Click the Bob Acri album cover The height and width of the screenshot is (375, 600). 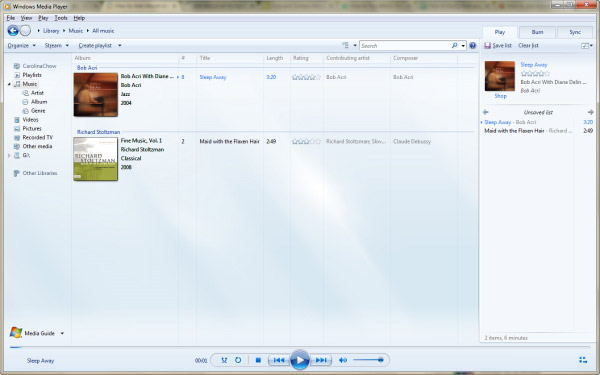96,95
